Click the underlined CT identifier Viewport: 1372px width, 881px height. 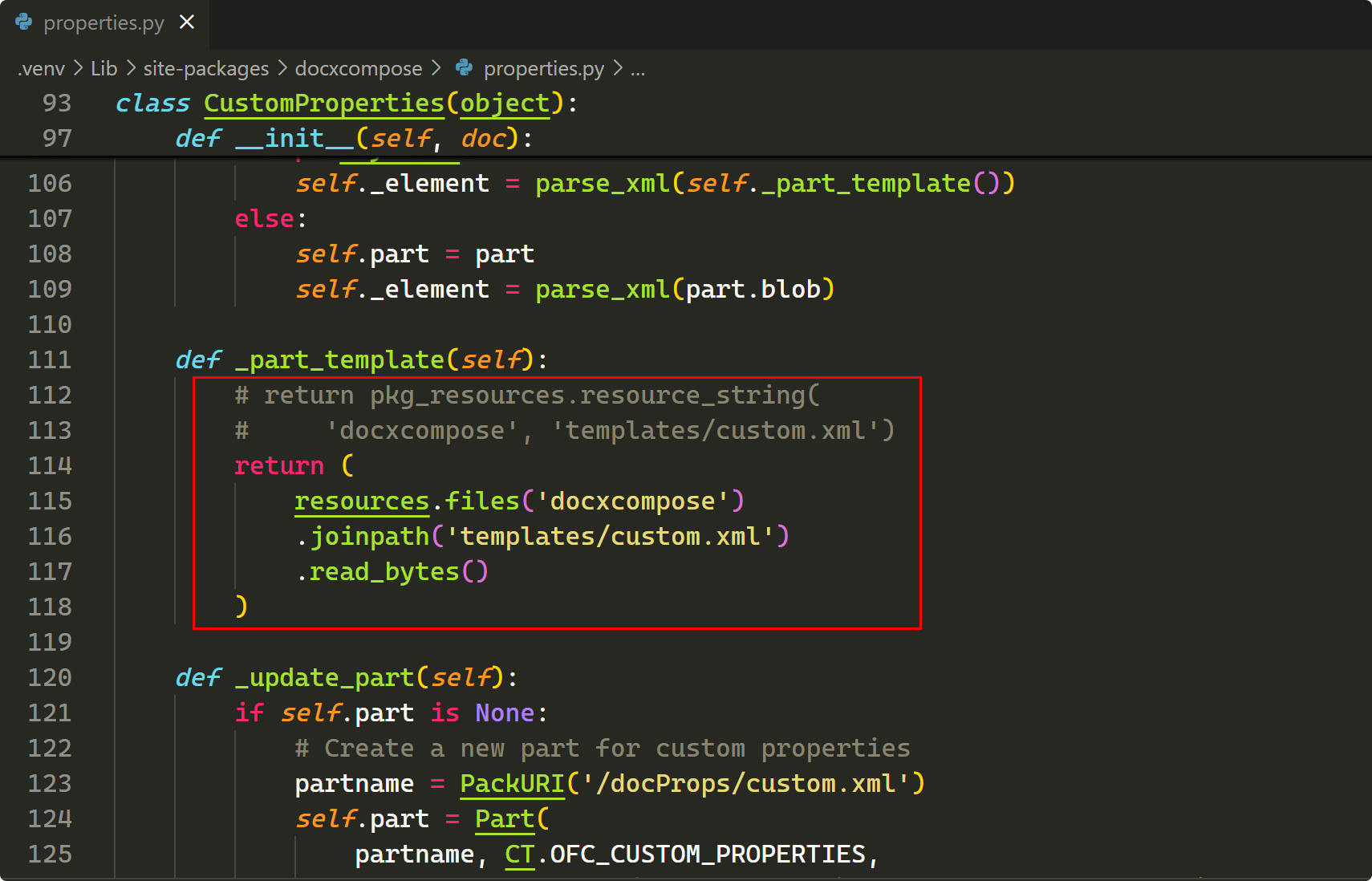pyautogui.click(x=519, y=855)
